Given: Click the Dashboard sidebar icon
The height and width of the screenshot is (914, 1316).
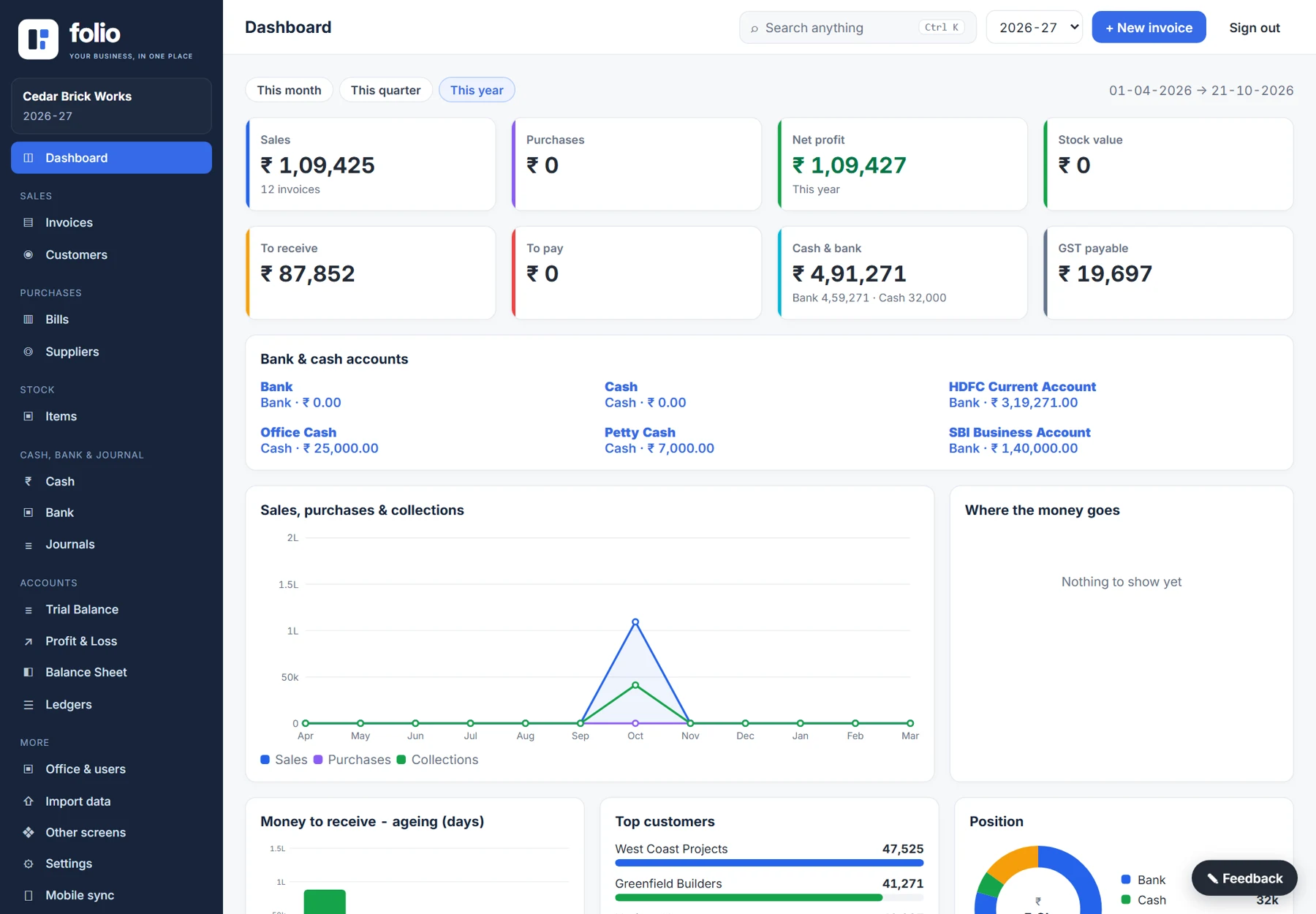Looking at the screenshot, I should click(x=29, y=158).
